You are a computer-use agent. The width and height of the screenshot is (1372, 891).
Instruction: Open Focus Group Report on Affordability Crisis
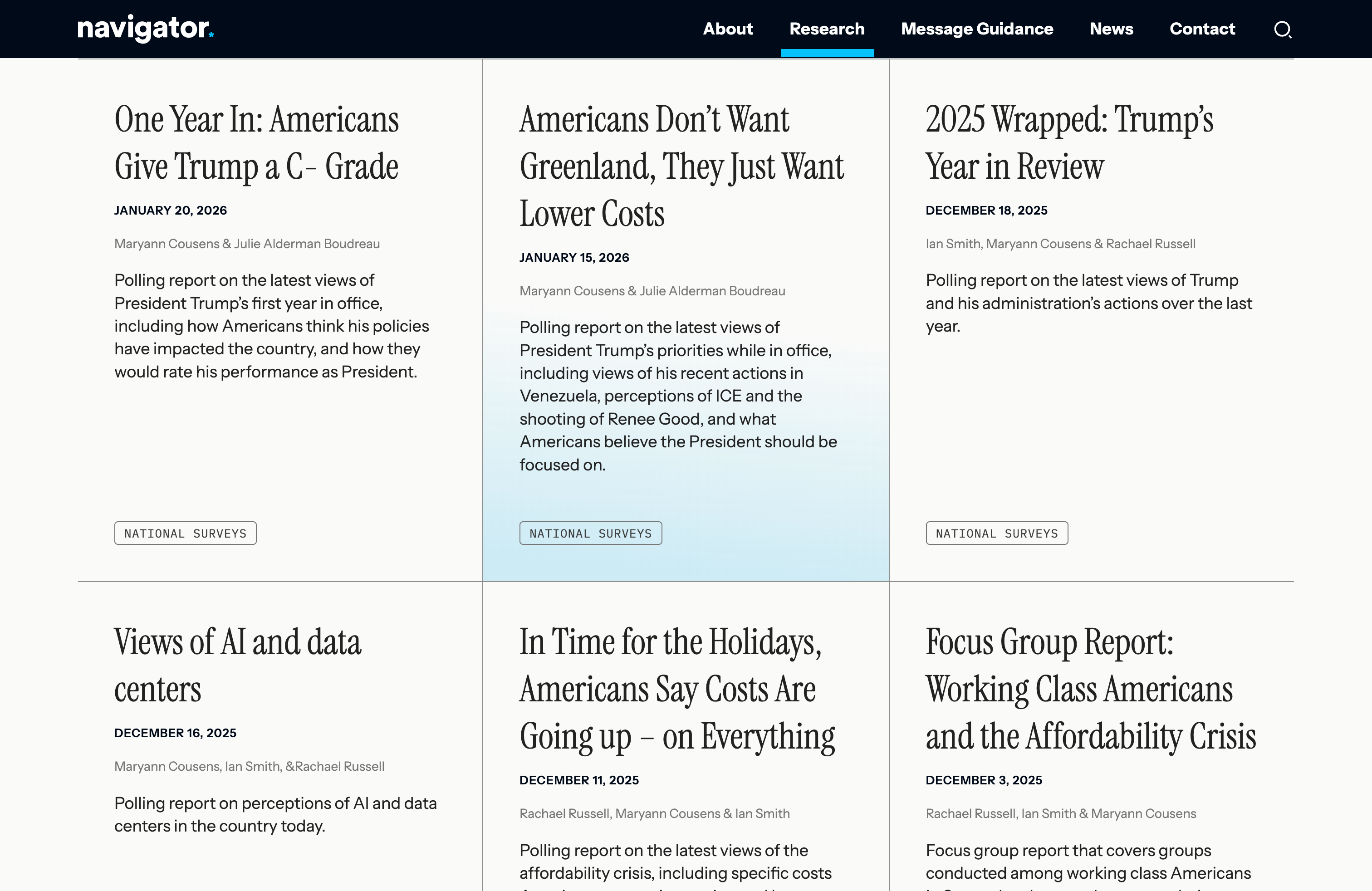[x=1090, y=689]
